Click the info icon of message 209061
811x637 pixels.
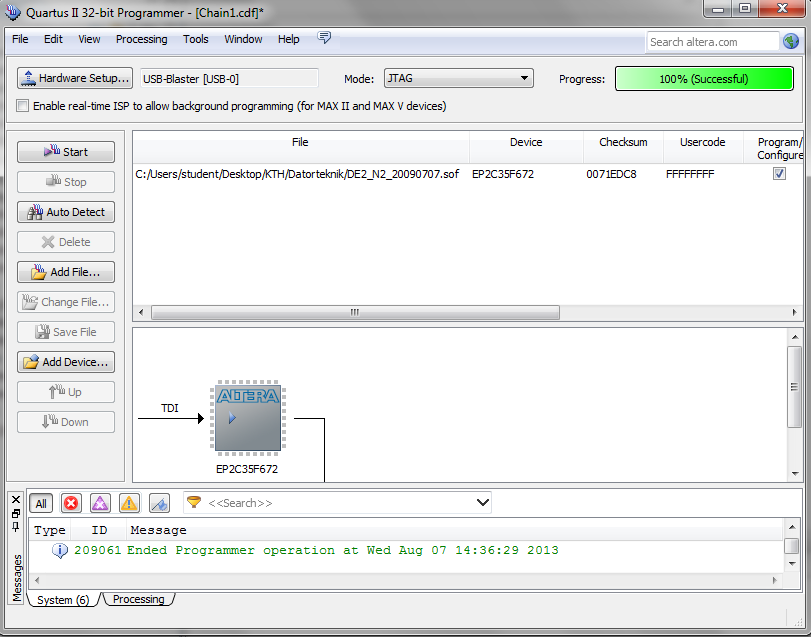[x=59, y=551]
